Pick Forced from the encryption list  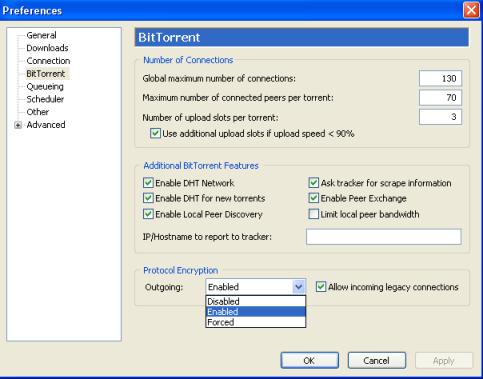256,322
